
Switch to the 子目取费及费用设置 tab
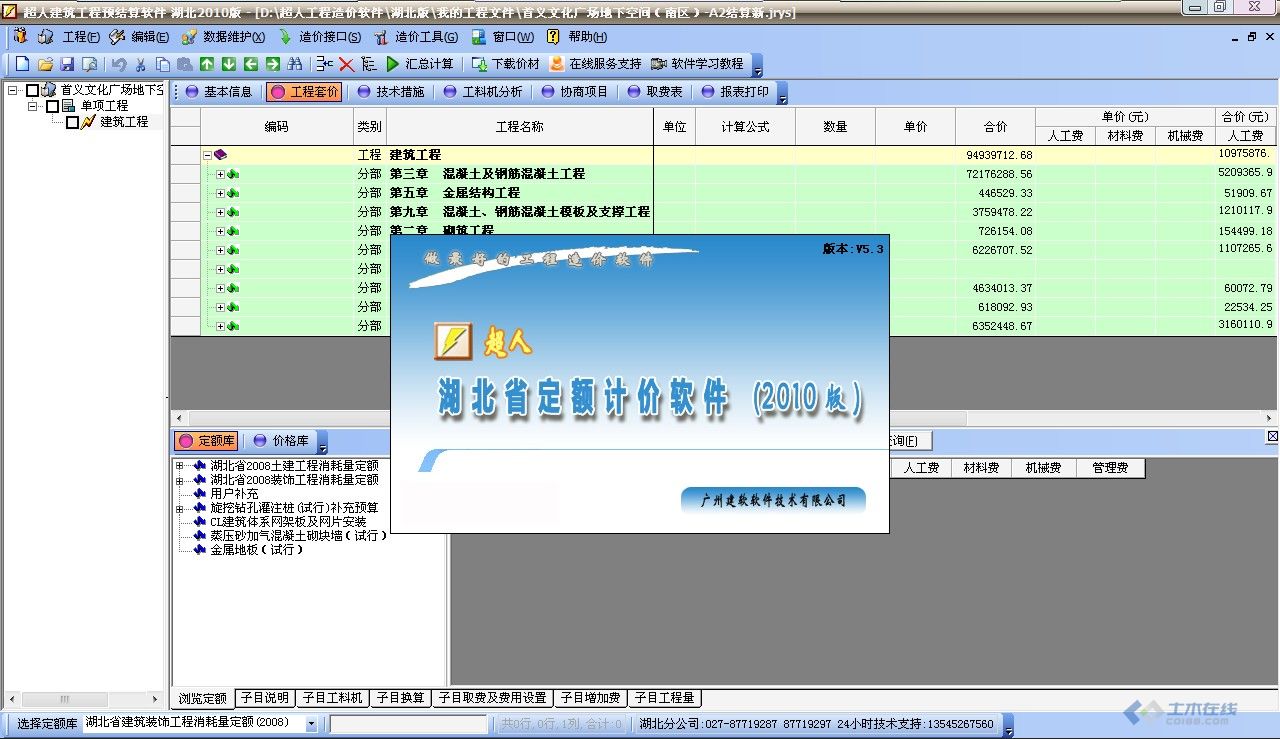pyautogui.click(x=493, y=698)
